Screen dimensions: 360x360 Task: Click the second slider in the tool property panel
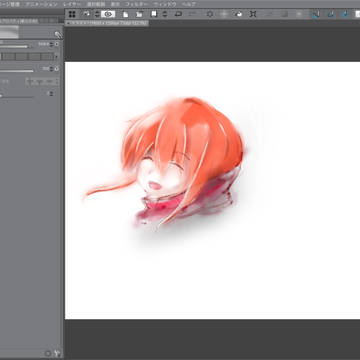click(17, 71)
